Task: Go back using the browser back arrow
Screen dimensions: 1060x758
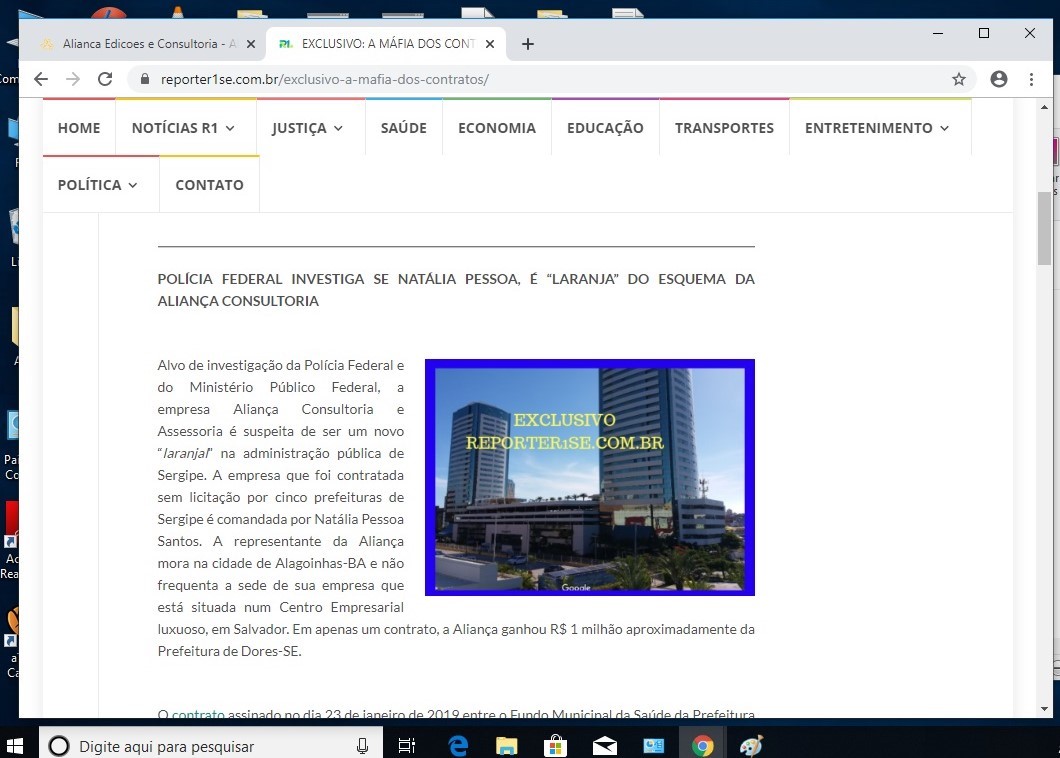Action: coord(40,79)
